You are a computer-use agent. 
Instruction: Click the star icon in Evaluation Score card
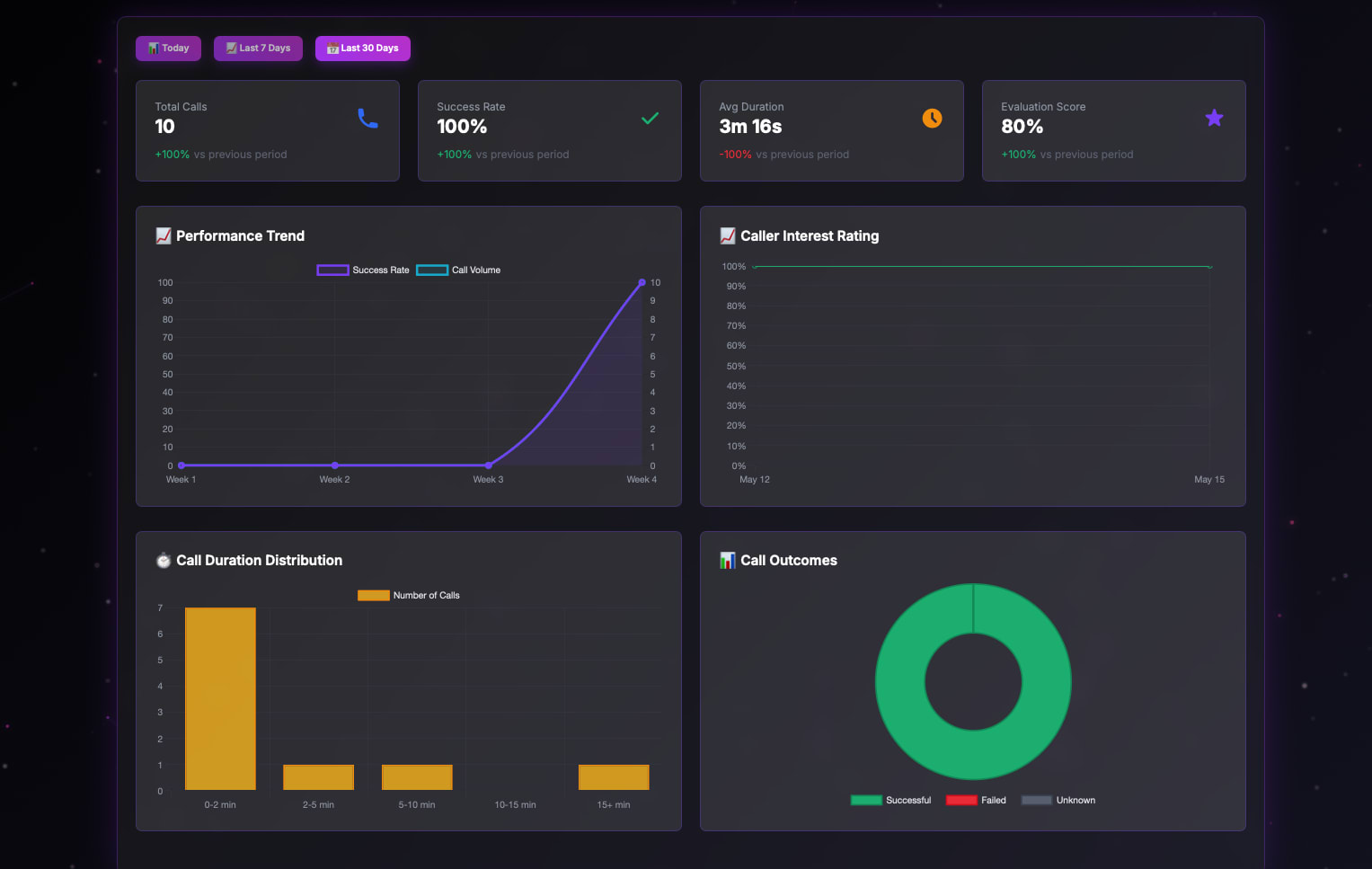(x=1215, y=118)
